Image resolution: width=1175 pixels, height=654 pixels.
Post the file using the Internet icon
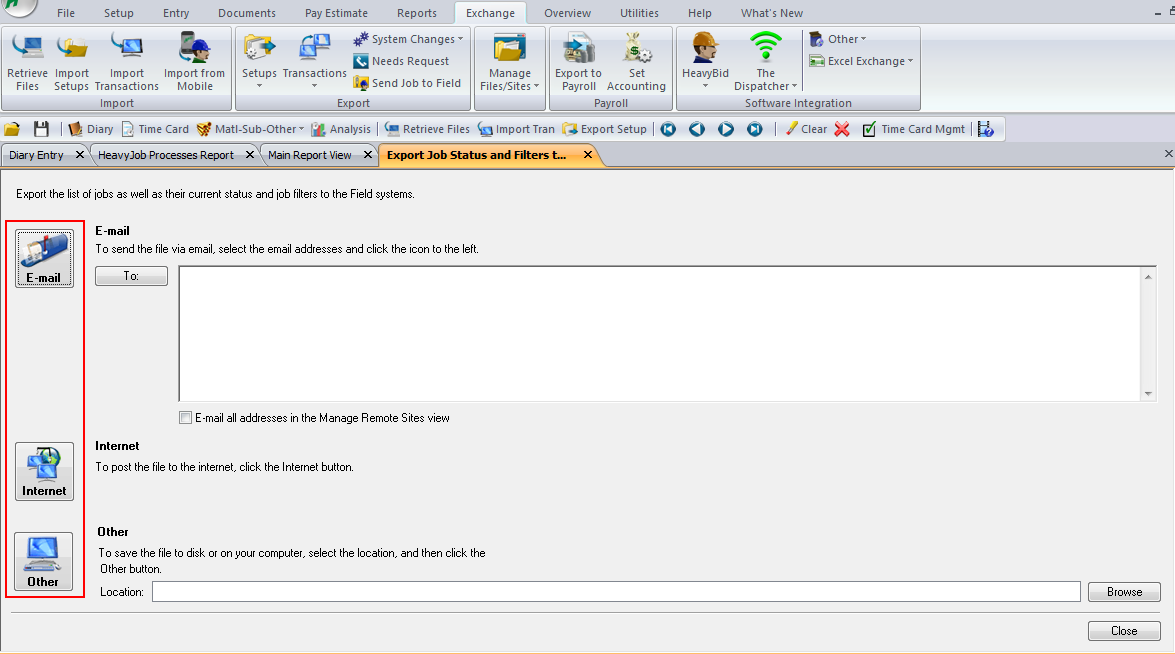tap(44, 470)
